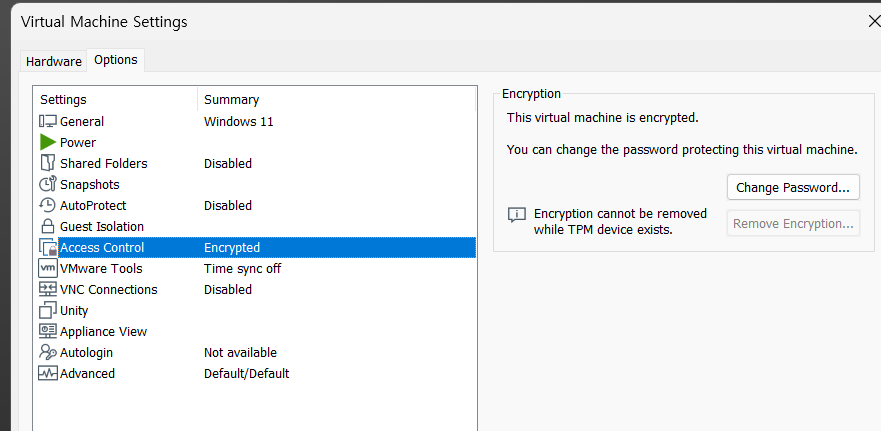This screenshot has width=881, height=431.
Task: Click the Change Password button
Action: click(x=793, y=187)
